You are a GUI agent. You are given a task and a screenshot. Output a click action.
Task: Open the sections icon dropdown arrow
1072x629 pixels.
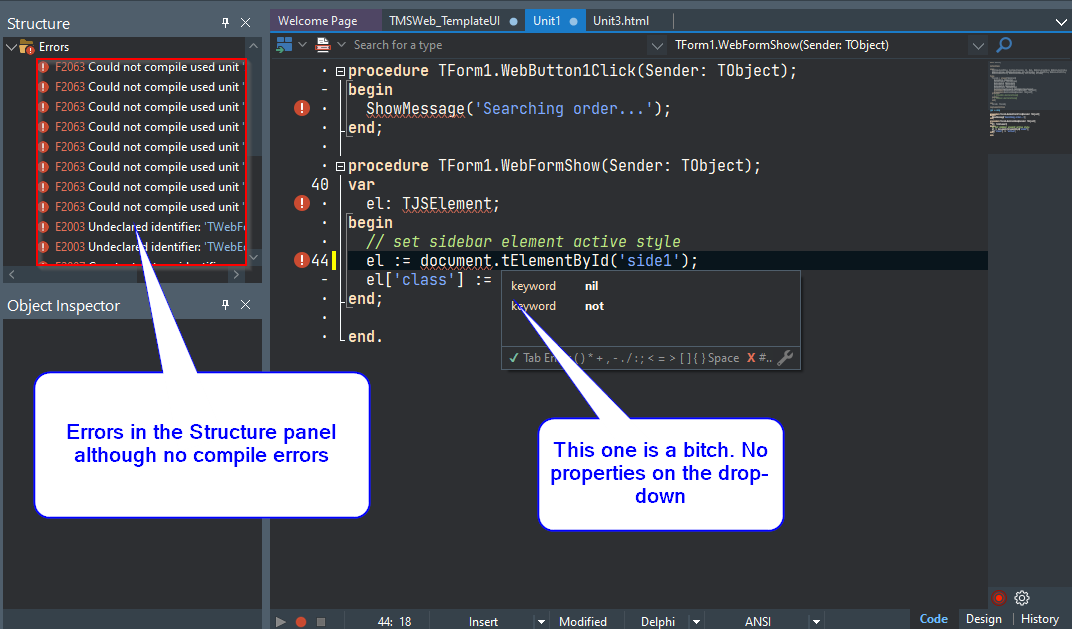(x=302, y=44)
